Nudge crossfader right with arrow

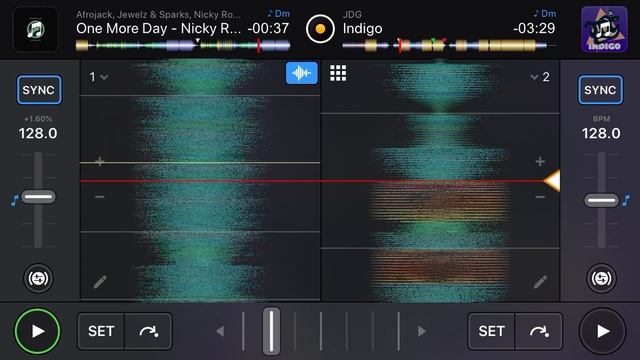tap(422, 331)
